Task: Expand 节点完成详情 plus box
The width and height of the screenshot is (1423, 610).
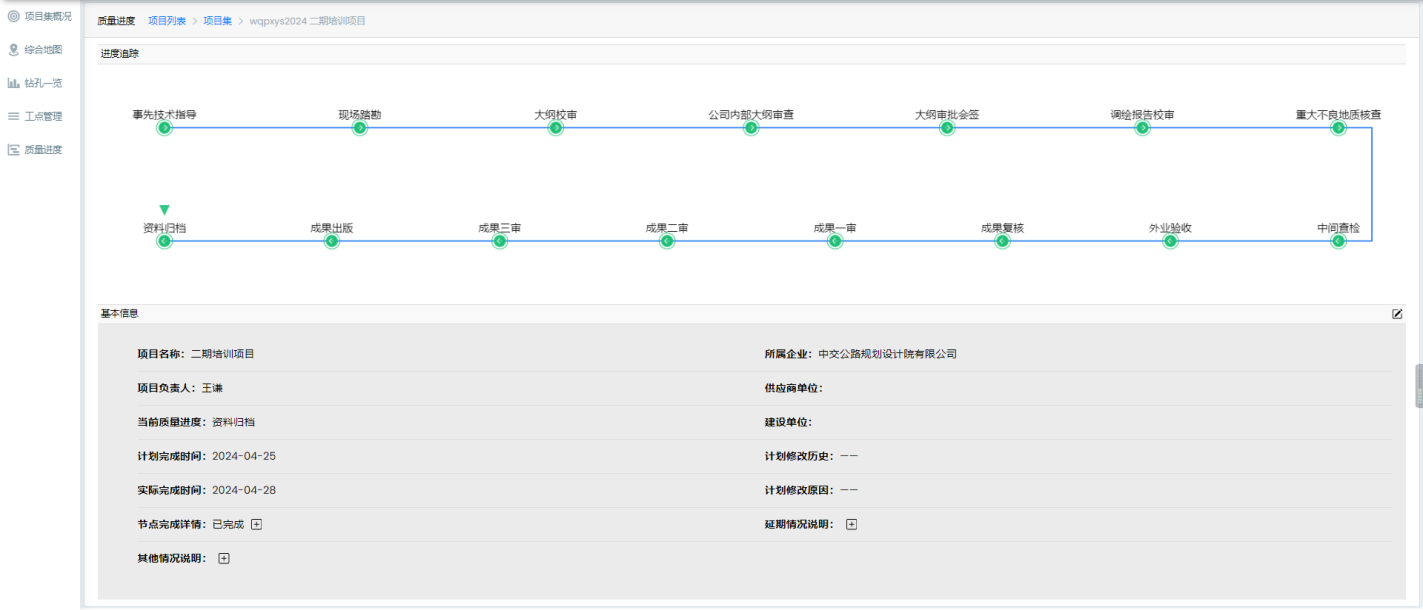Action: pyautogui.click(x=256, y=524)
